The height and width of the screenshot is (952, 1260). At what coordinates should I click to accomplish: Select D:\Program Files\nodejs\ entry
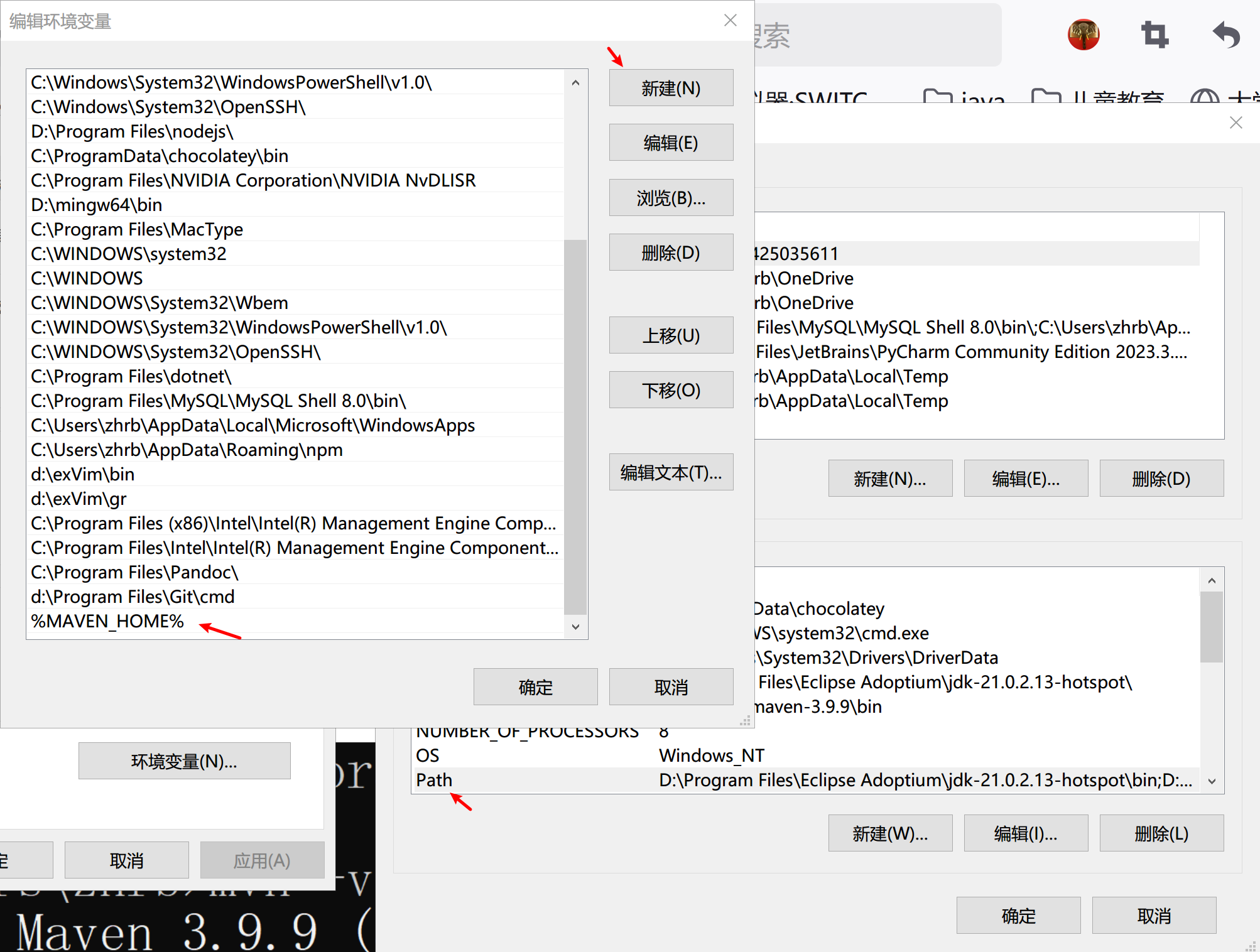pyautogui.click(x=133, y=131)
